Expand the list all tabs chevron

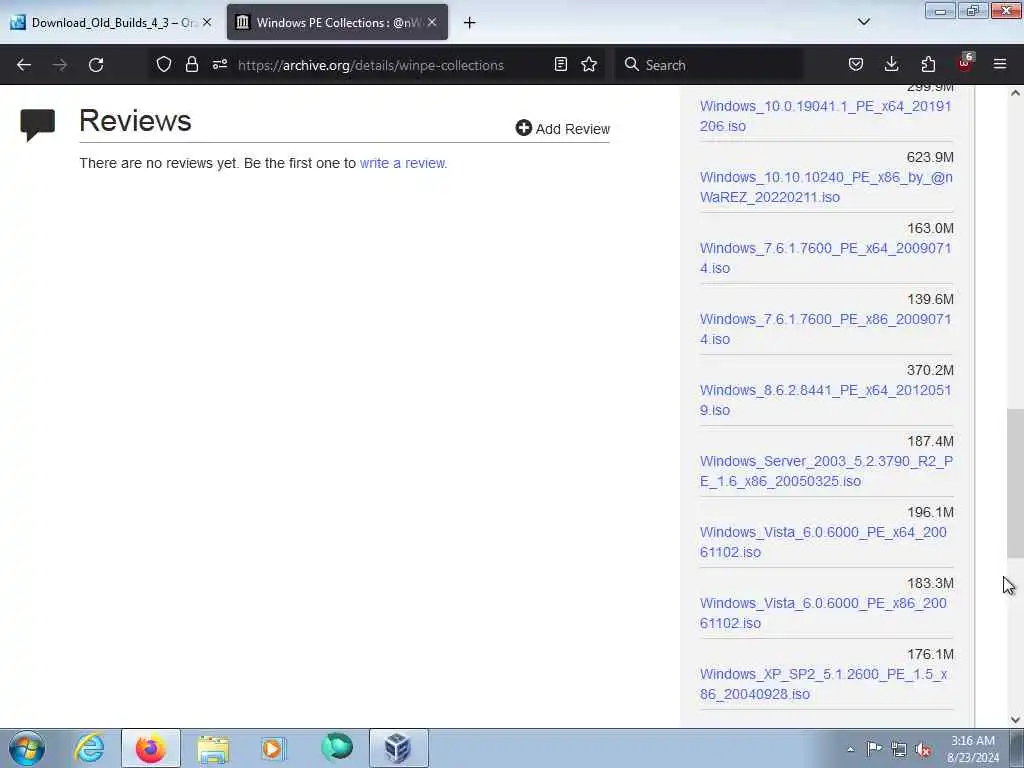863,22
